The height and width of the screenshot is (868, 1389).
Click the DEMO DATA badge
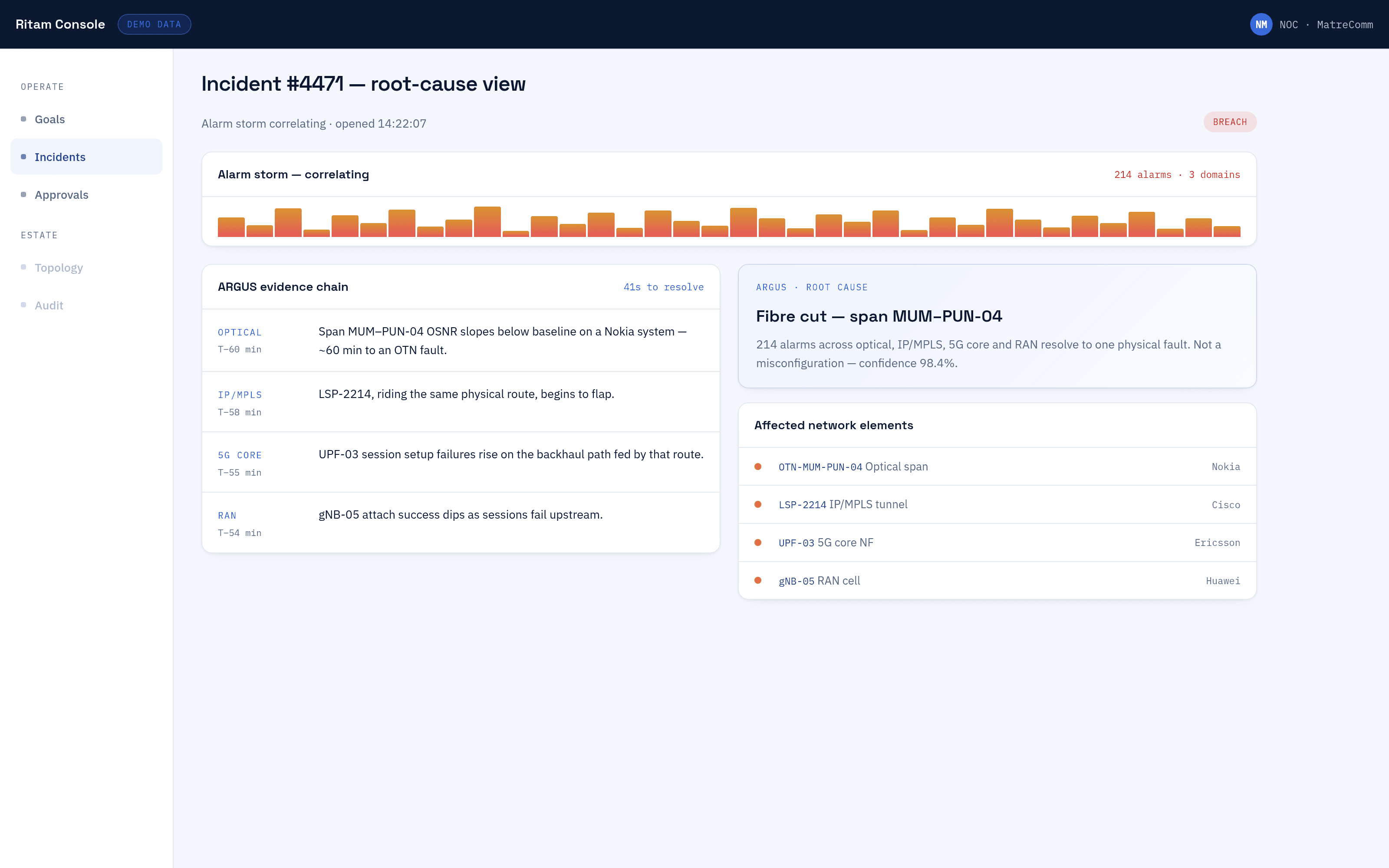coord(154,24)
